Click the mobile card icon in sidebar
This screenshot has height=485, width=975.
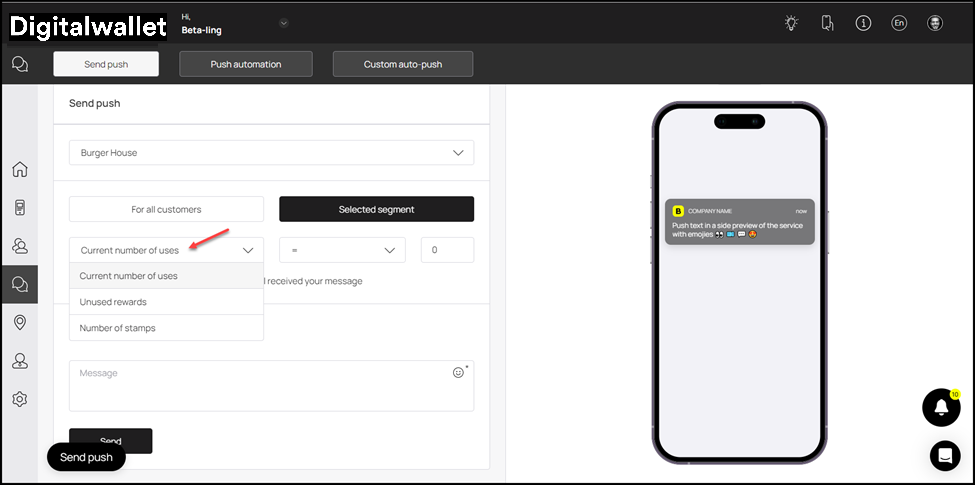[19, 208]
